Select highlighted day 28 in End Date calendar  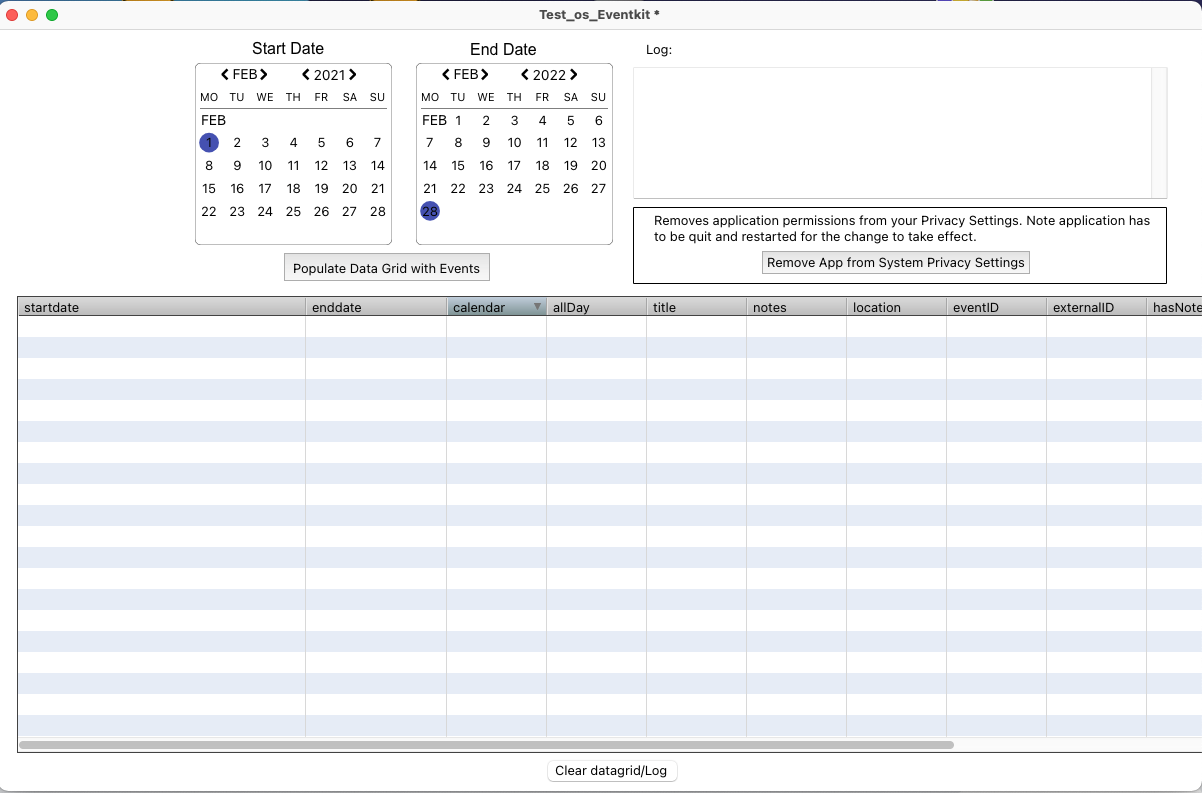430,211
